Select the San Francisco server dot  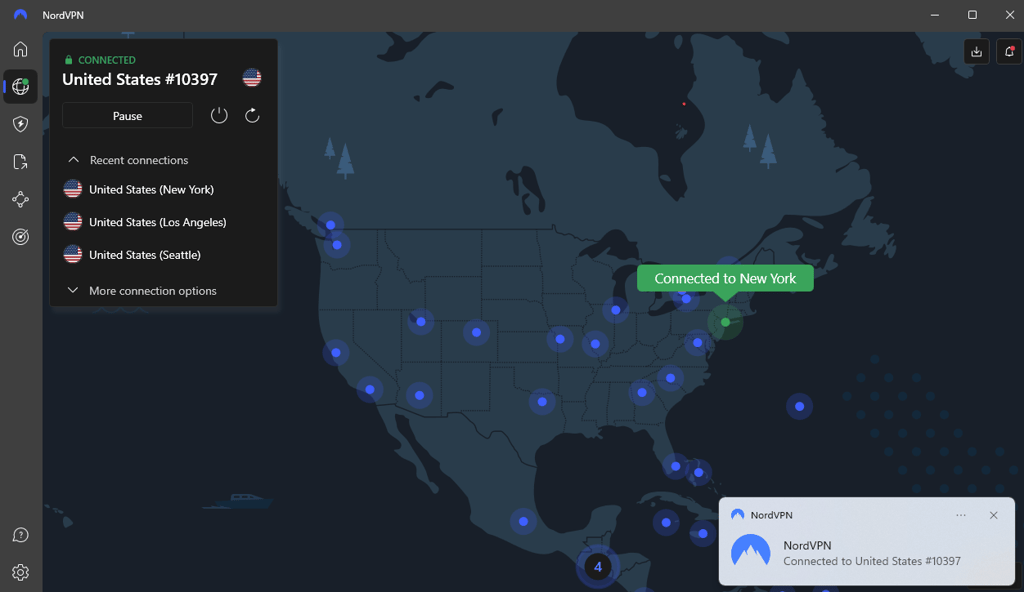tap(336, 353)
